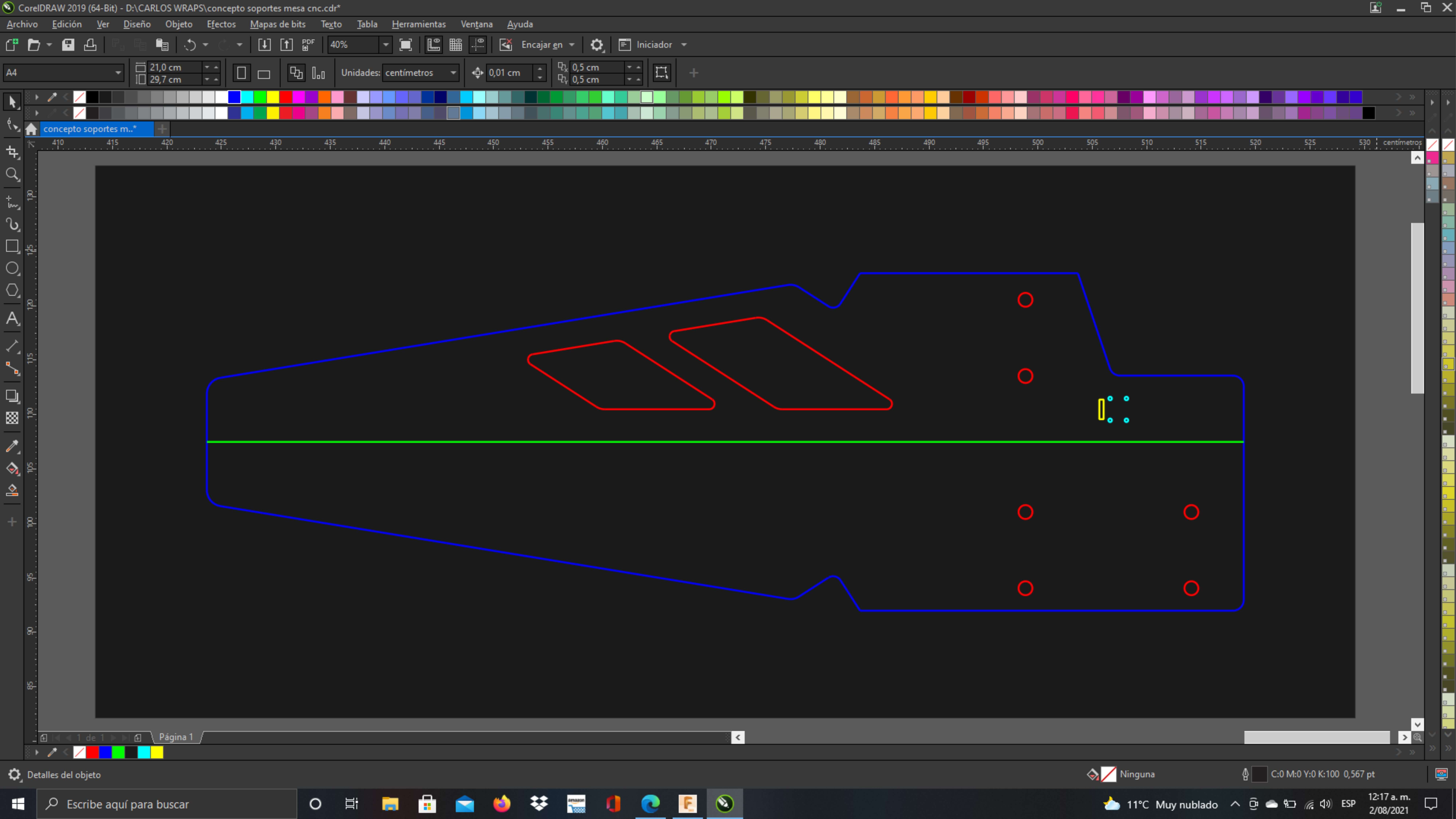Click the nudge distance field 0,01 cm
The height and width of the screenshot is (819, 1456).
click(x=509, y=73)
